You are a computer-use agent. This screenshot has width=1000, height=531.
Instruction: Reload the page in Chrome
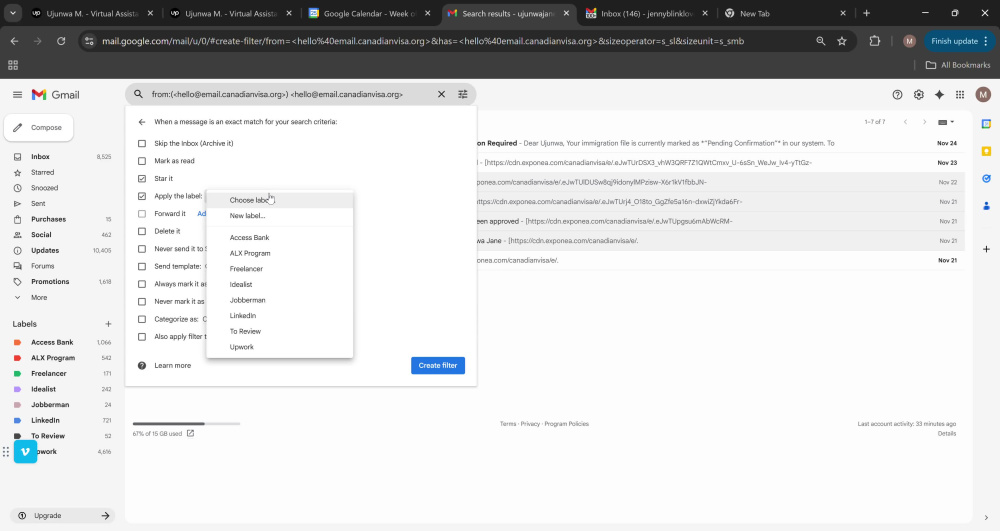pos(61,41)
